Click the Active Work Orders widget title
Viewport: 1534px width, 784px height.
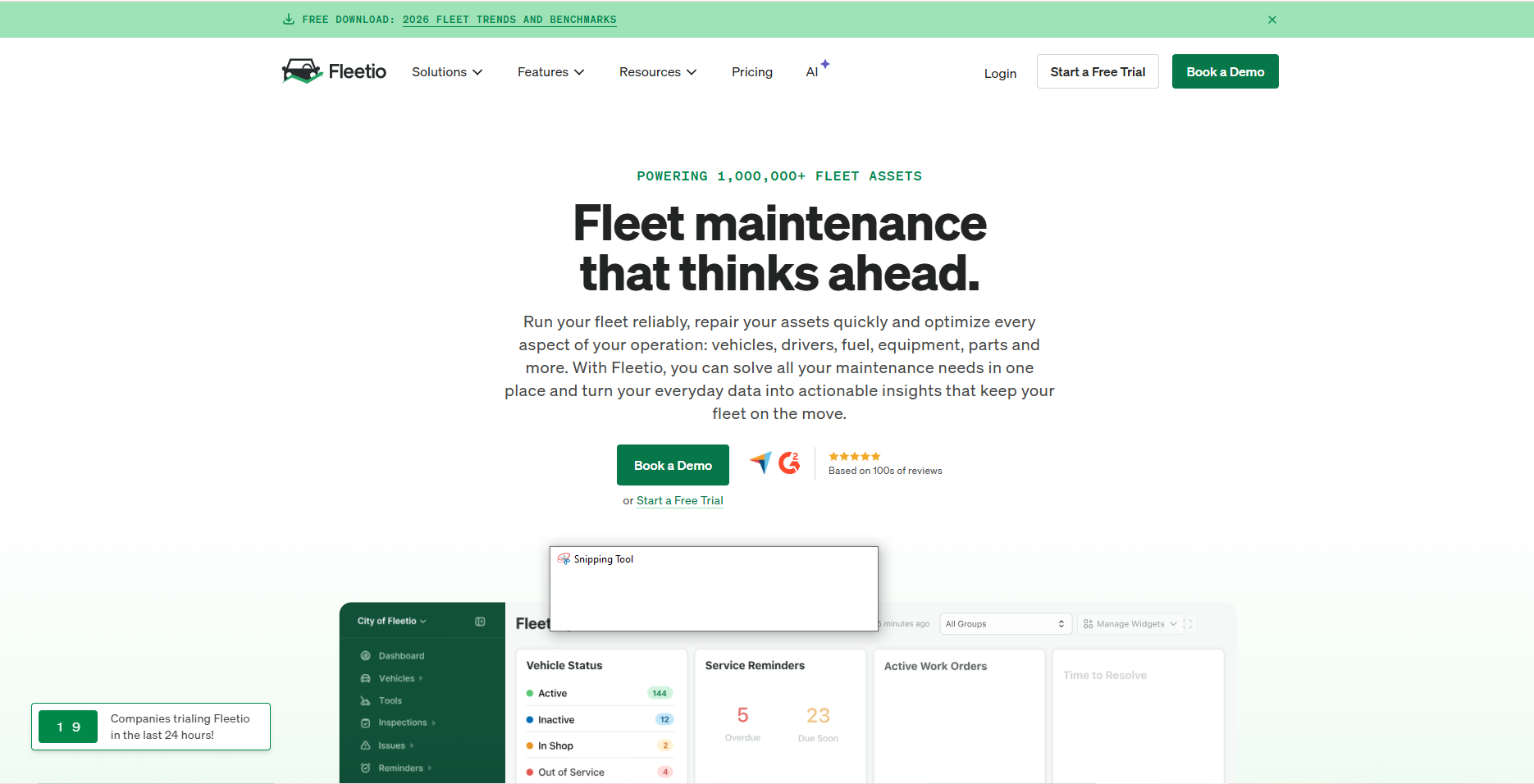tap(935, 666)
